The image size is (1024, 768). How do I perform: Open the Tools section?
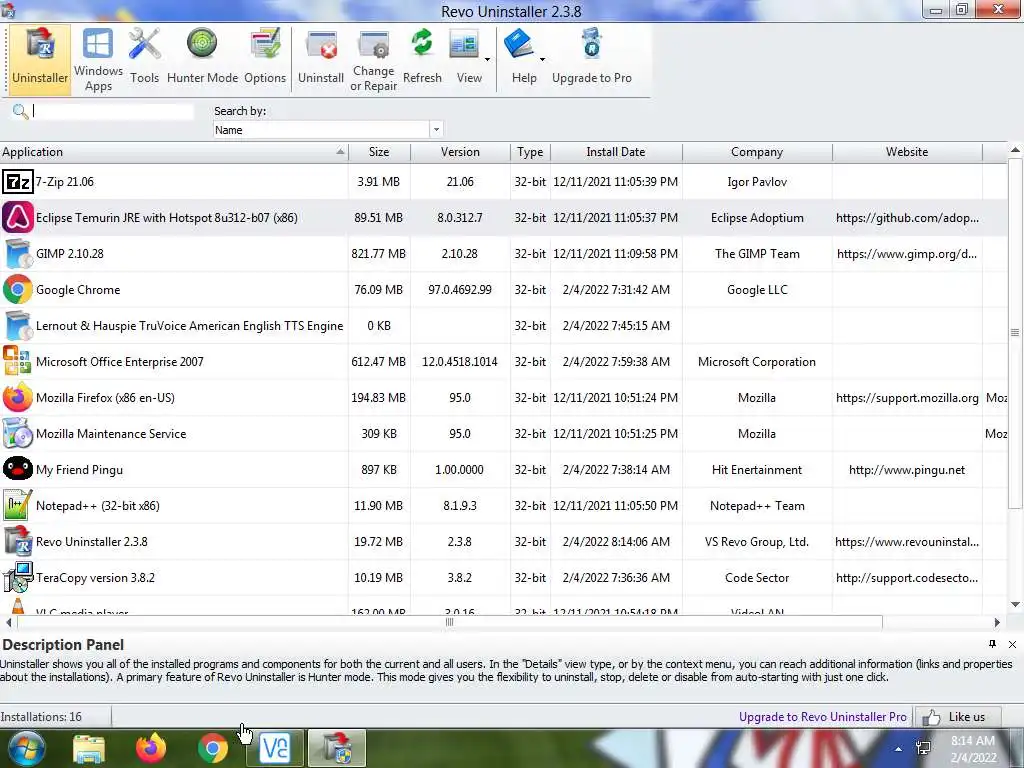pos(144,59)
